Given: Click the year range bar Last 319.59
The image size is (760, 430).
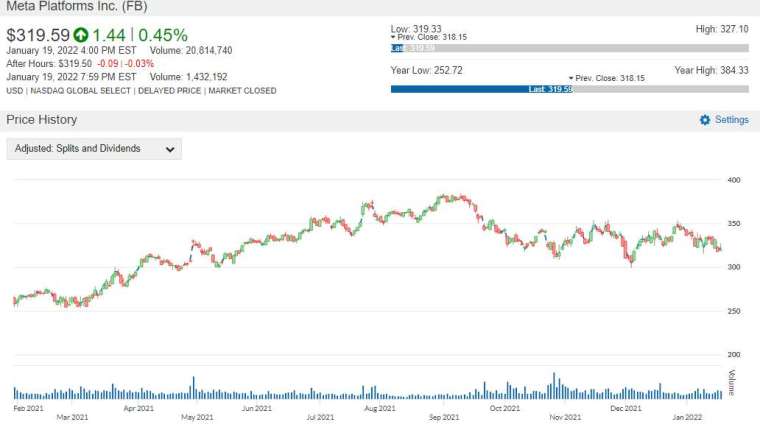Looking at the screenshot, I should [x=570, y=89].
